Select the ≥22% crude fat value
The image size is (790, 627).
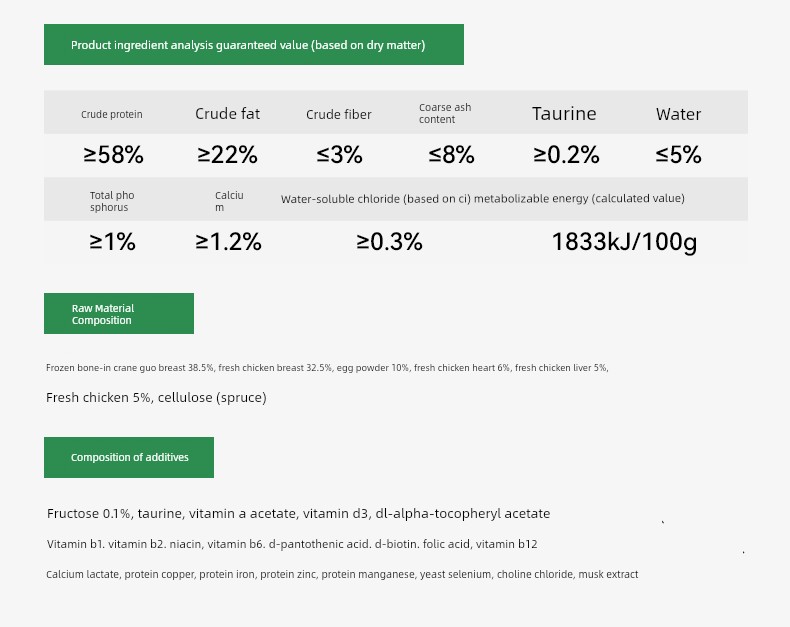click(227, 155)
